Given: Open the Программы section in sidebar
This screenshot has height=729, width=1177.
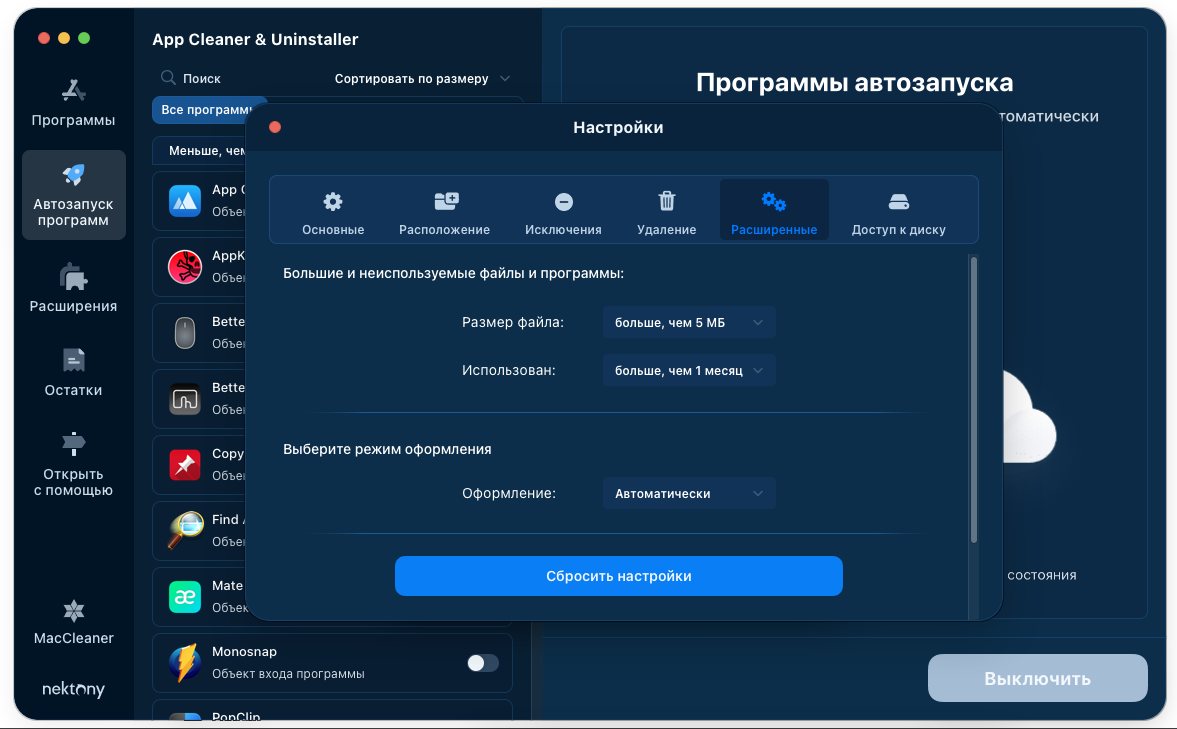Looking at the screenshot, I should point(73,103).
